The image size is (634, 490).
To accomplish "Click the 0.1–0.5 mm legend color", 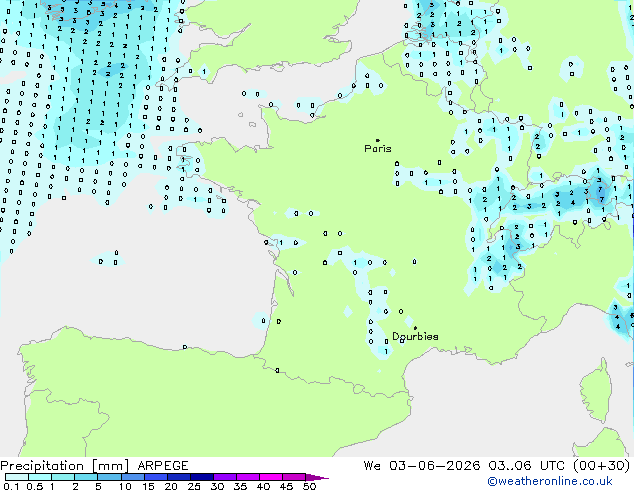I will coord(17,477).
